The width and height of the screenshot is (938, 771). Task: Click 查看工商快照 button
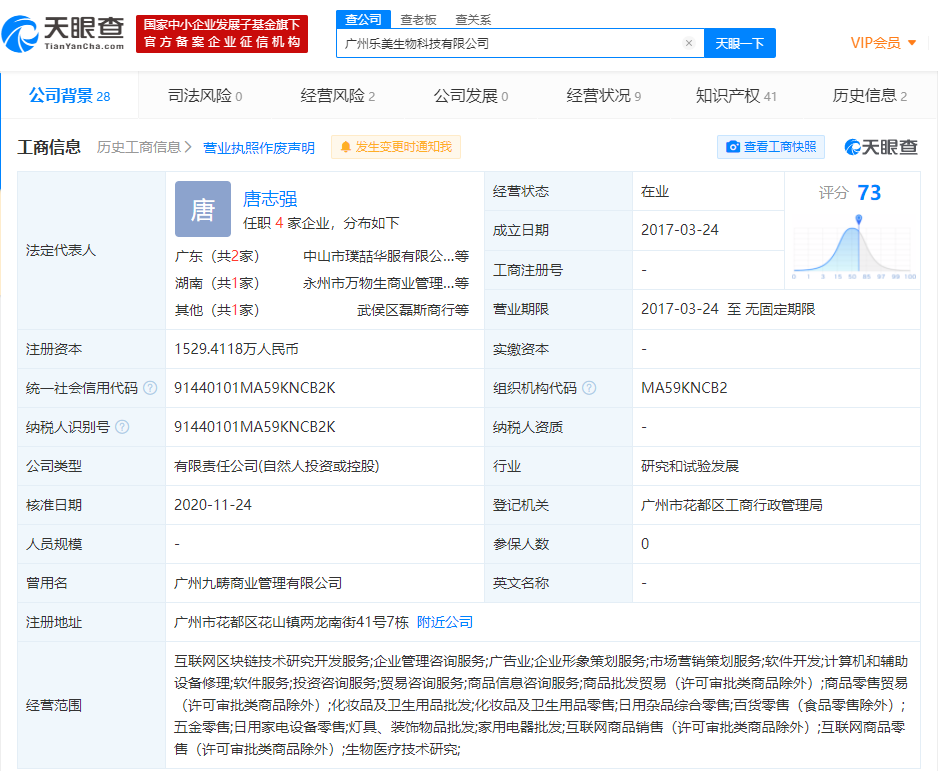click(x=770, y=147)
